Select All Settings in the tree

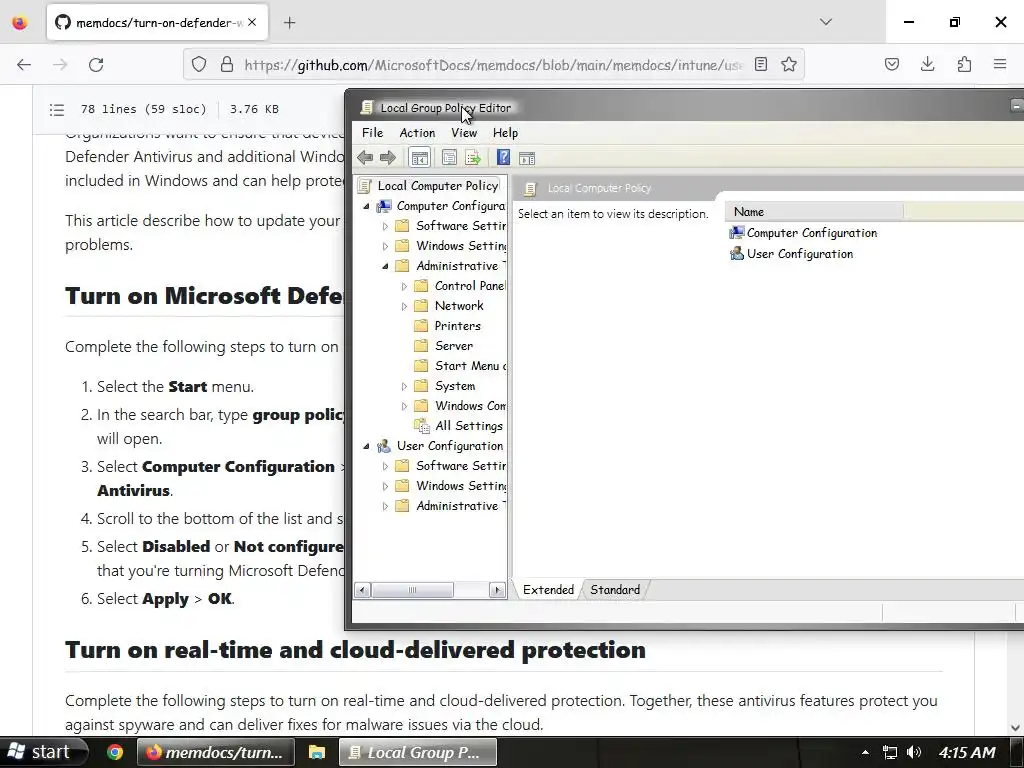click(x=469, y=426)
